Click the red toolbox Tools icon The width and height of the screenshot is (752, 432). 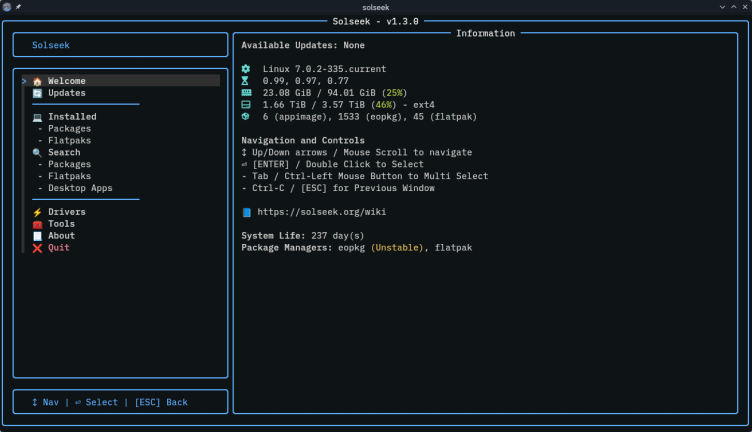(x=37, y=224)
